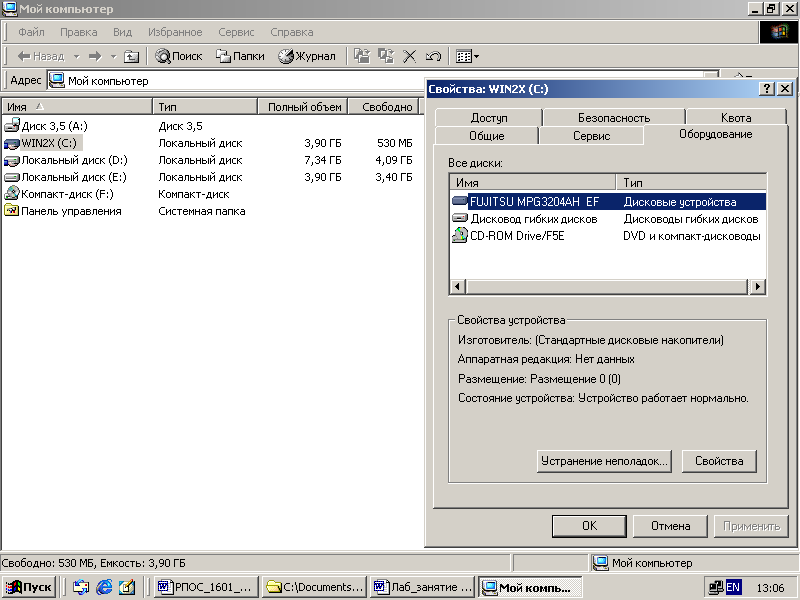Image resolution: width=800 pixels, height=600 pixels.
Task: Select Панель управления folder icon
Action: point(12,211)
